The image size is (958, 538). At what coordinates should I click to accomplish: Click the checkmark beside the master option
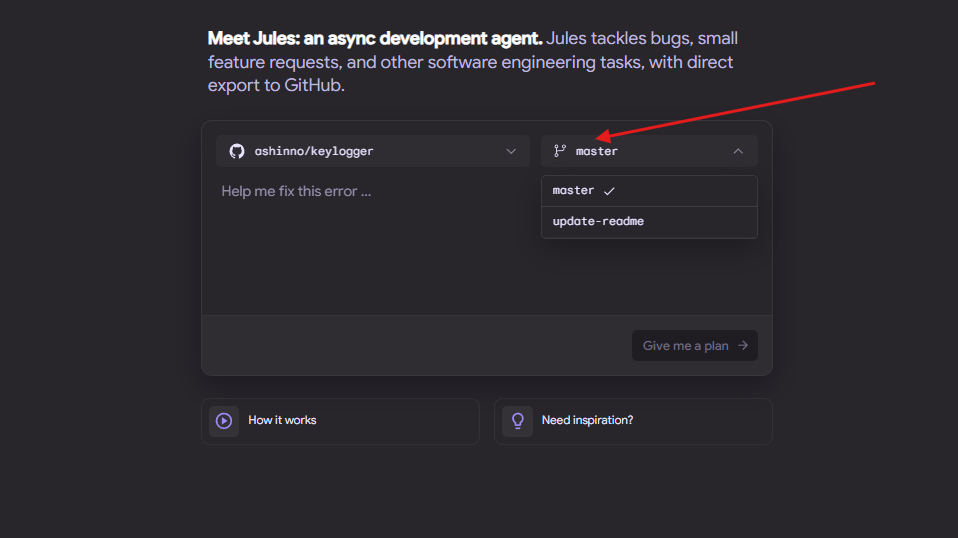click(609, 191)
